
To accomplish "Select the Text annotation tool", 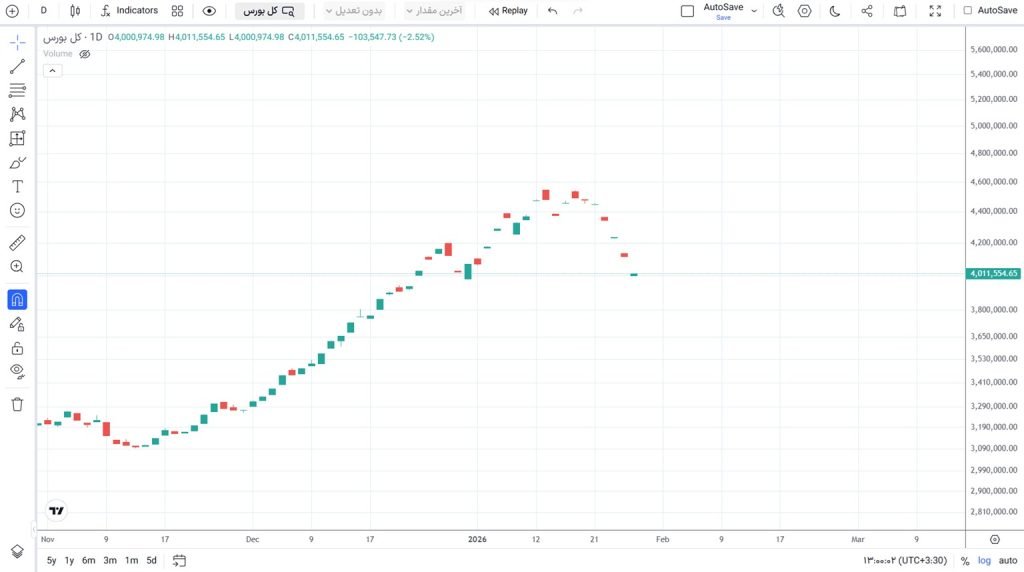I will point(17,186).
